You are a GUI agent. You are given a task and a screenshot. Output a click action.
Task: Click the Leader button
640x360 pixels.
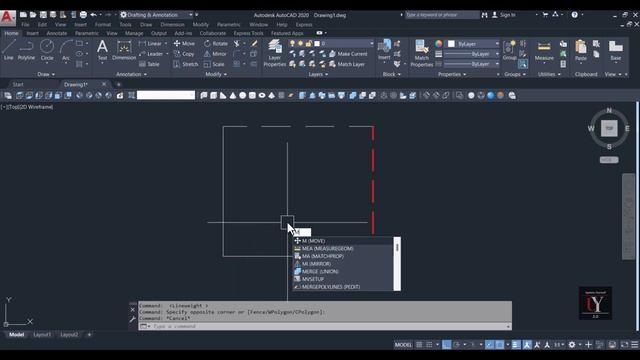151,54
